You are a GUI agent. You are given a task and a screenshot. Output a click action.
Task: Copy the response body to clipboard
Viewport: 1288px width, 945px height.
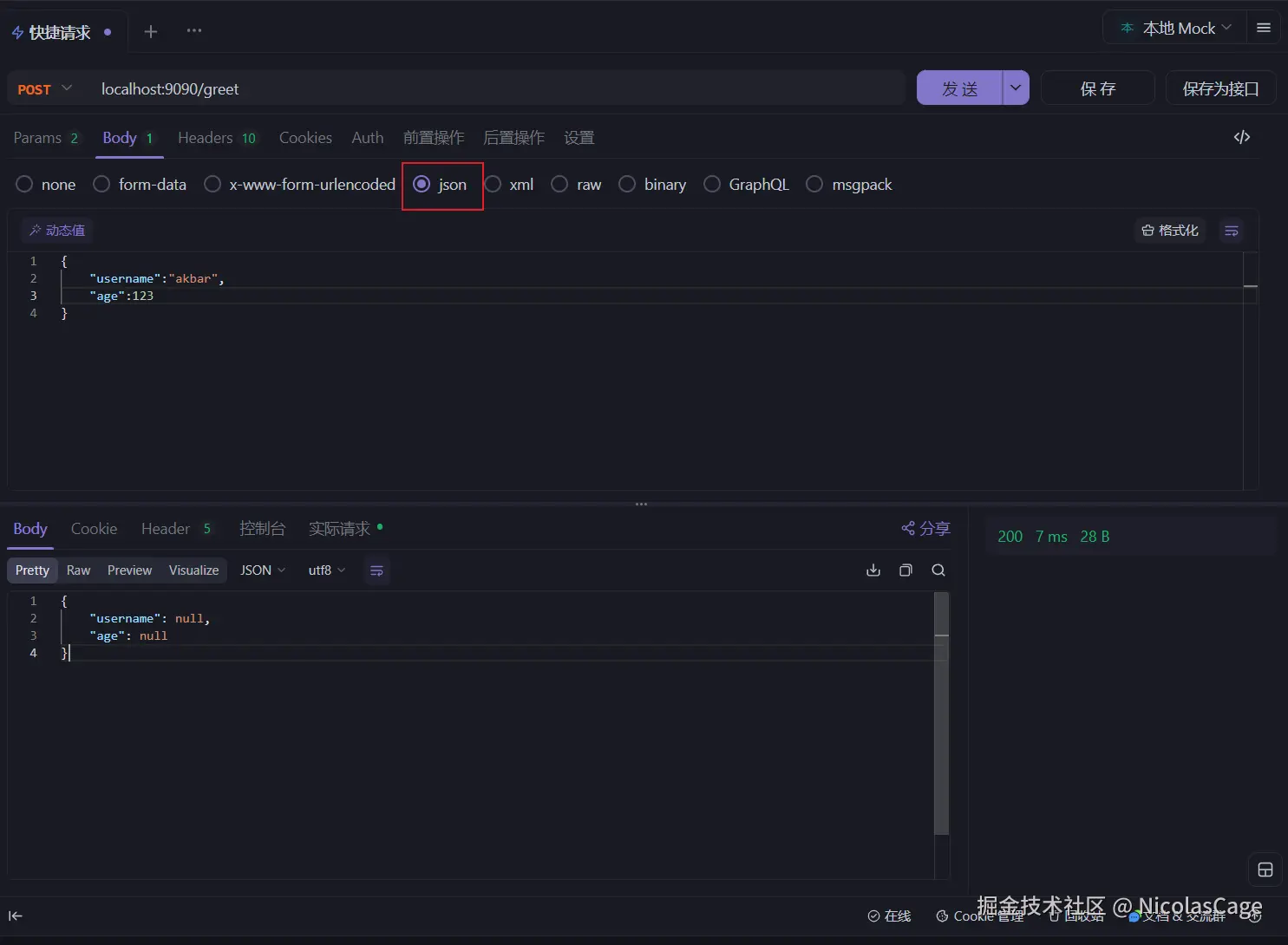coord(906,570)
